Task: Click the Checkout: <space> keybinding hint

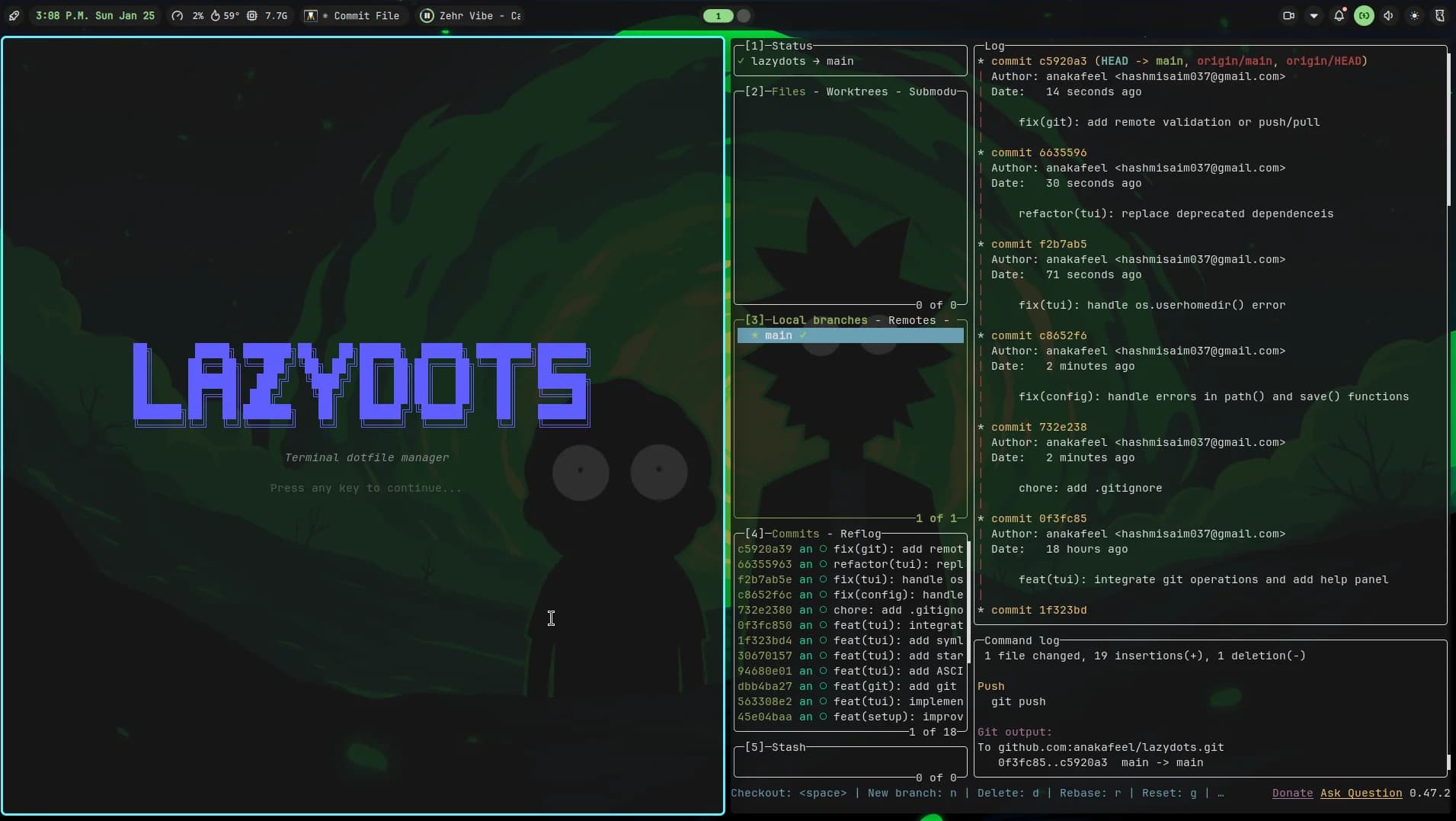Action: (789, 793)
